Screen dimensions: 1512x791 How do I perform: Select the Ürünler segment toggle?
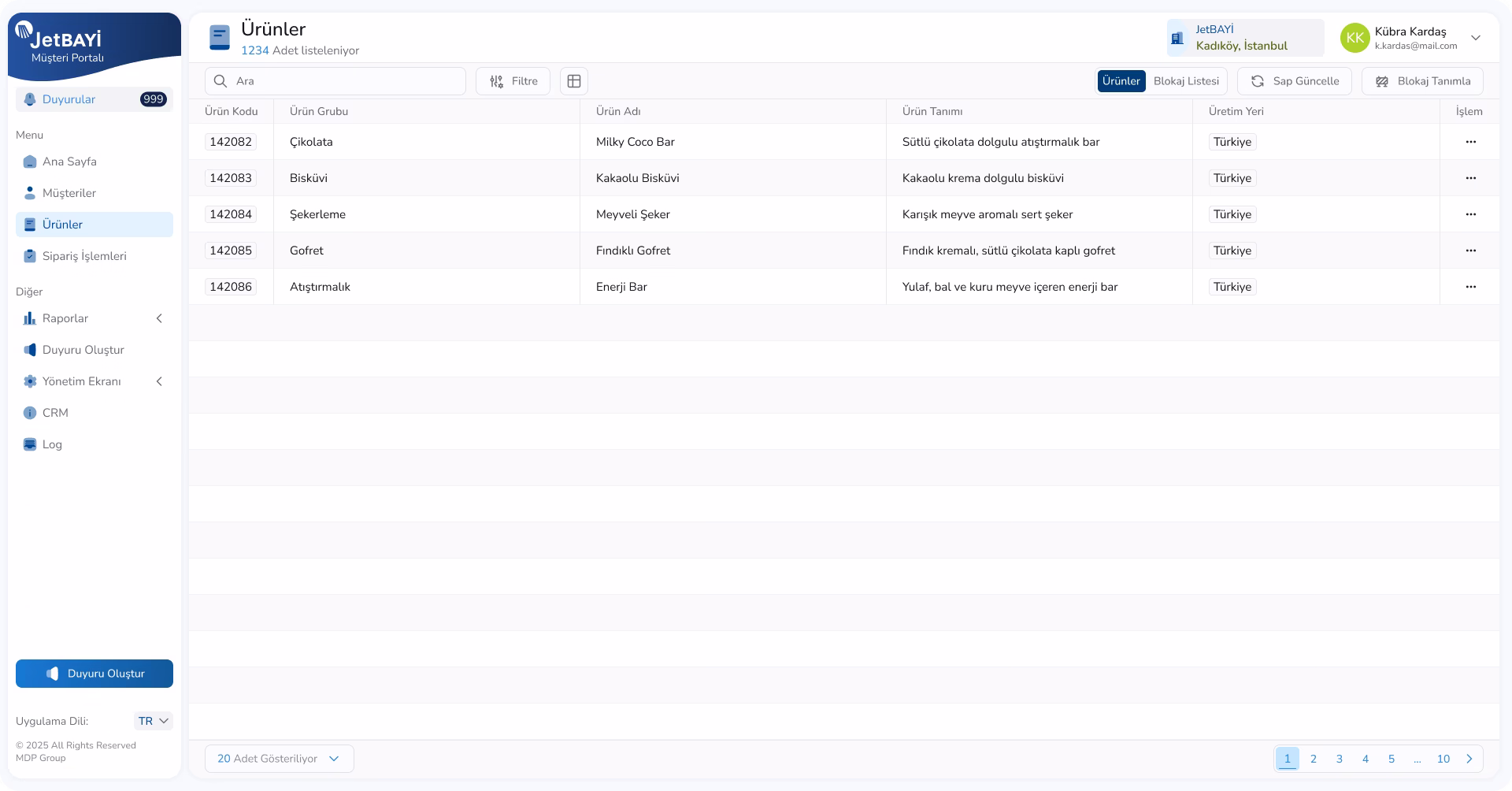click(x=1121, y=81)
